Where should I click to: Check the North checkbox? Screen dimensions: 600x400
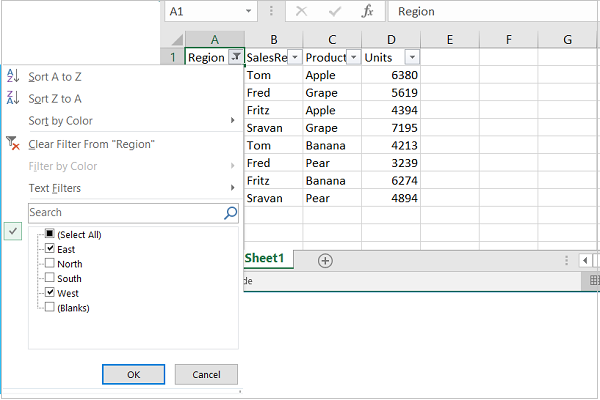pos(48,264)
